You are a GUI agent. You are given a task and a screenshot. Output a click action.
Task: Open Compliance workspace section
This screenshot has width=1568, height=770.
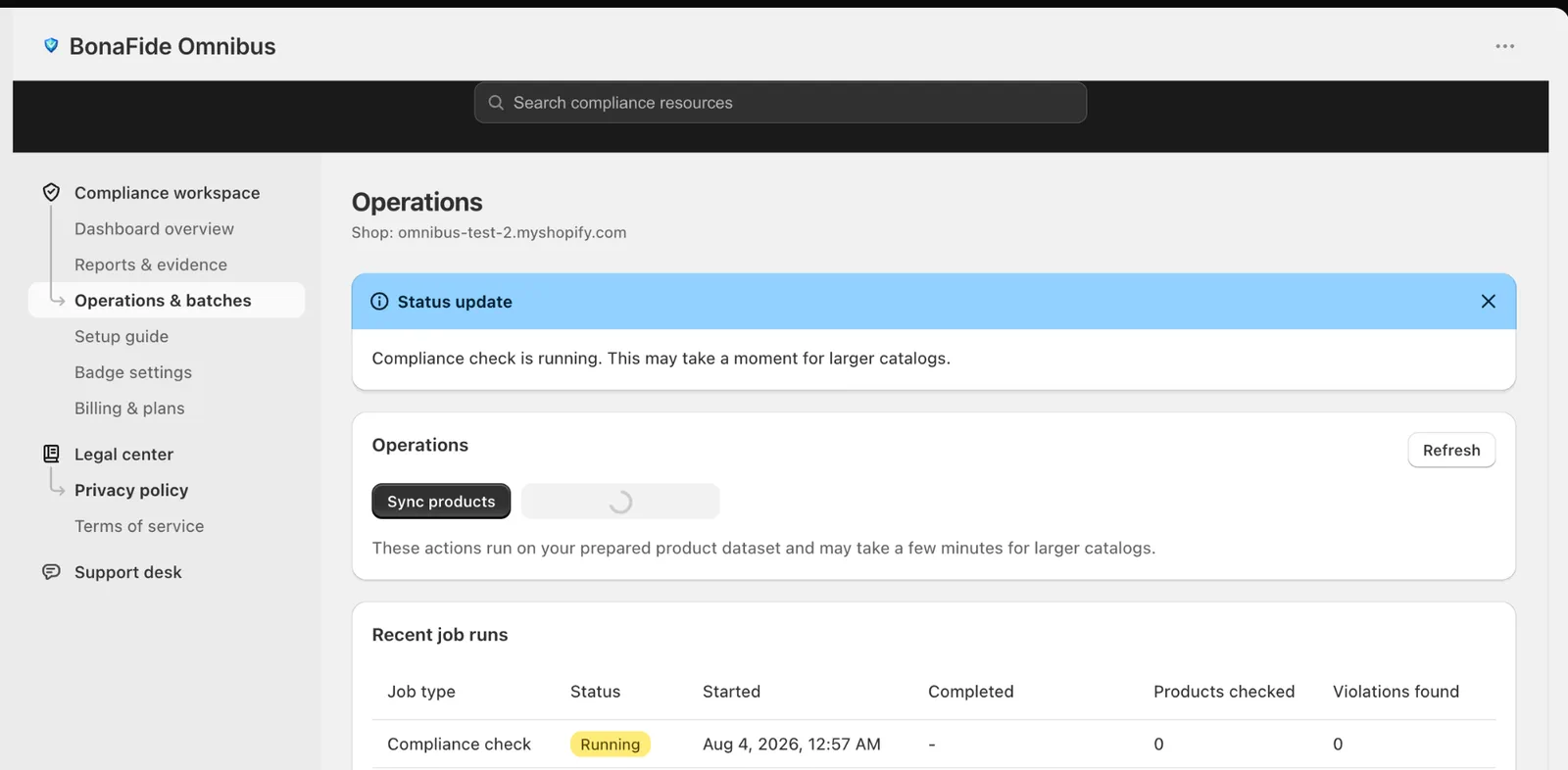pyautogui.click(x=167, y=193)
